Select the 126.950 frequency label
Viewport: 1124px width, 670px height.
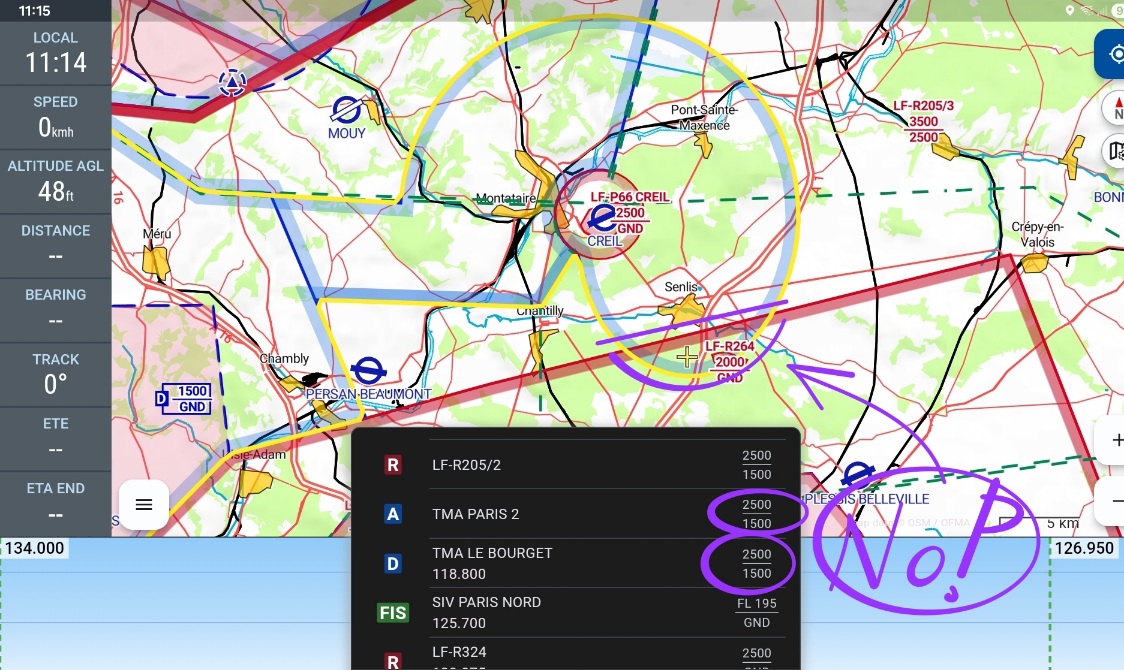point(1086,548)
